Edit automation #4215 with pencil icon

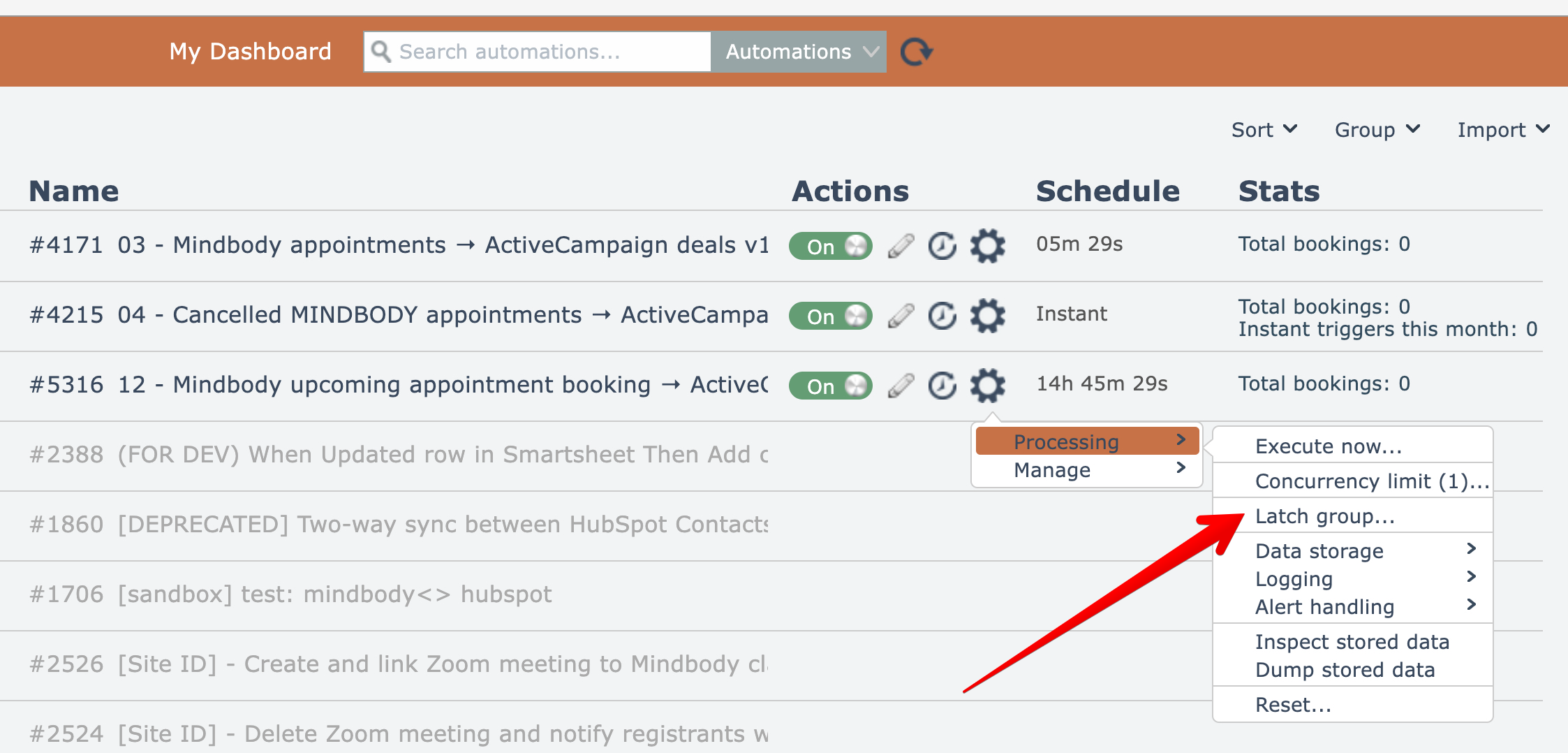[901, 316]
